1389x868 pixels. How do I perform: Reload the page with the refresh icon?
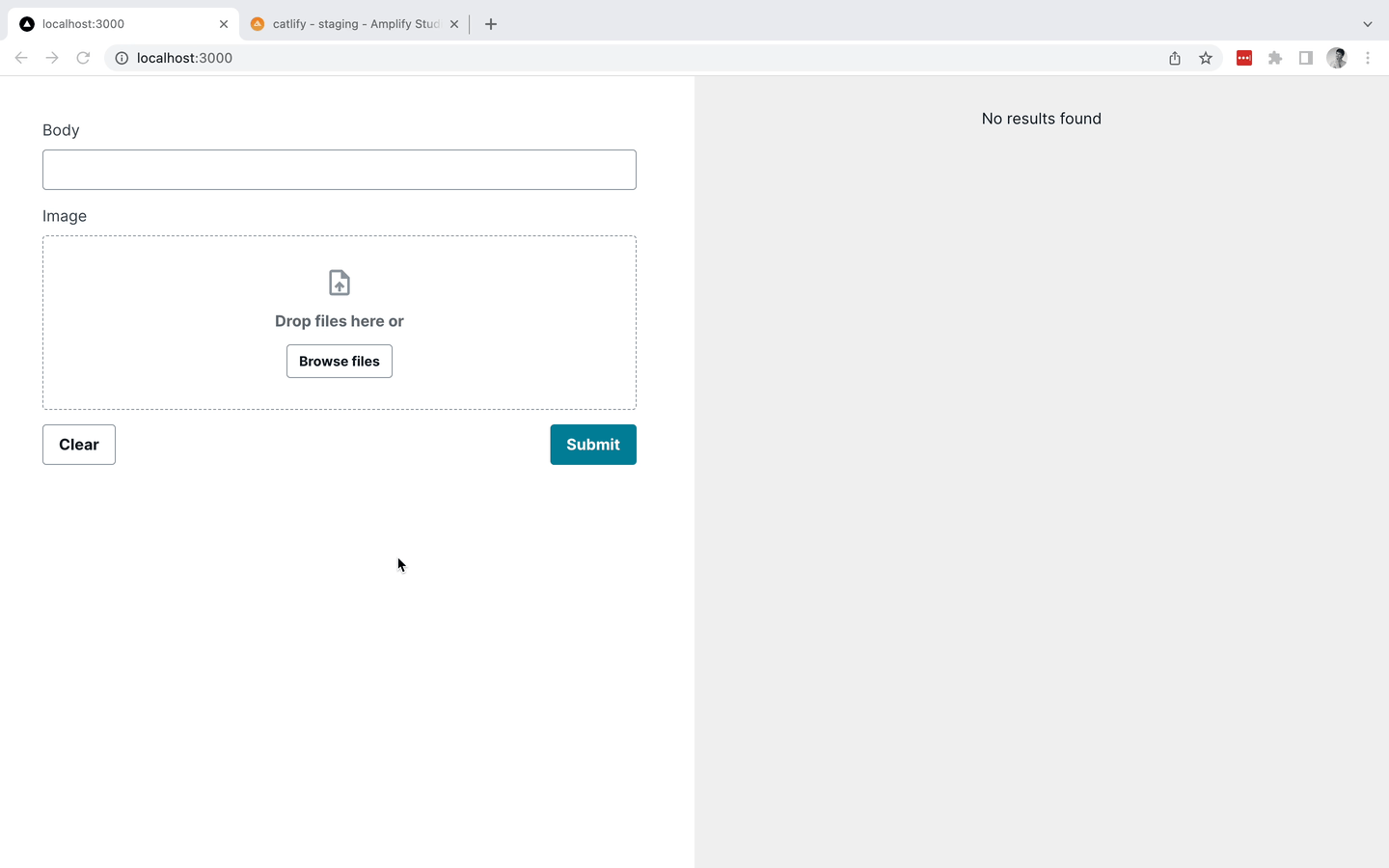83,58
